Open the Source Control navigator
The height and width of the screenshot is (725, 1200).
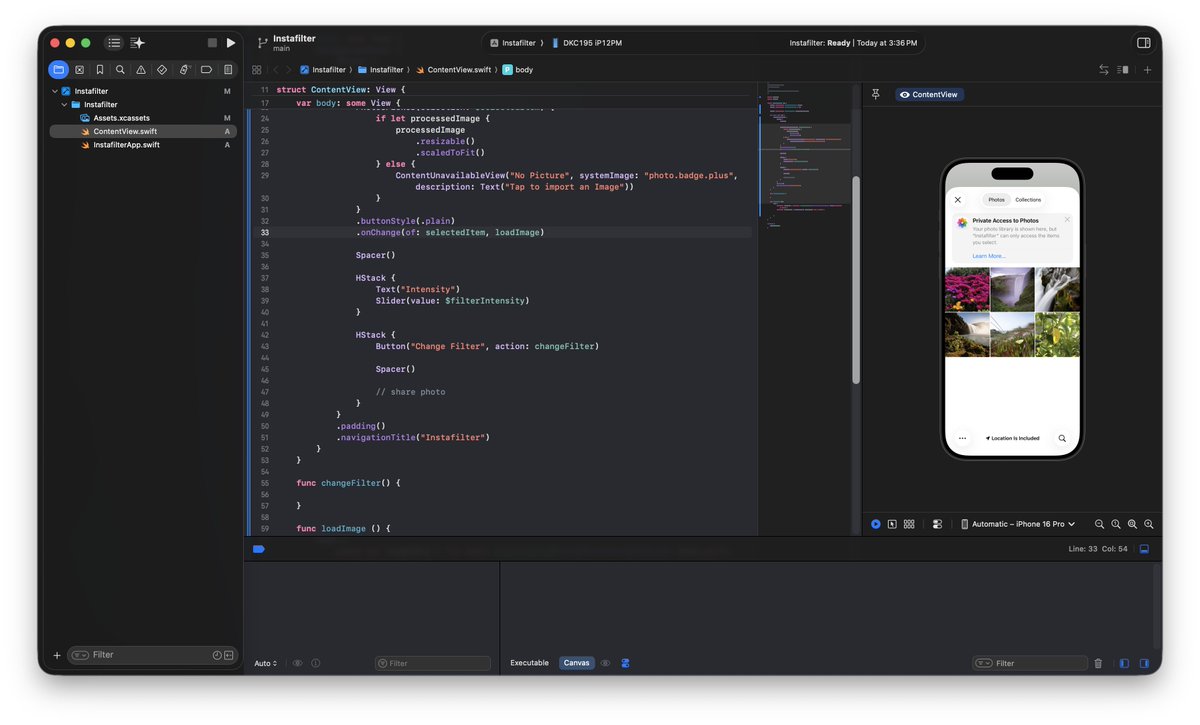pos(79,70)
